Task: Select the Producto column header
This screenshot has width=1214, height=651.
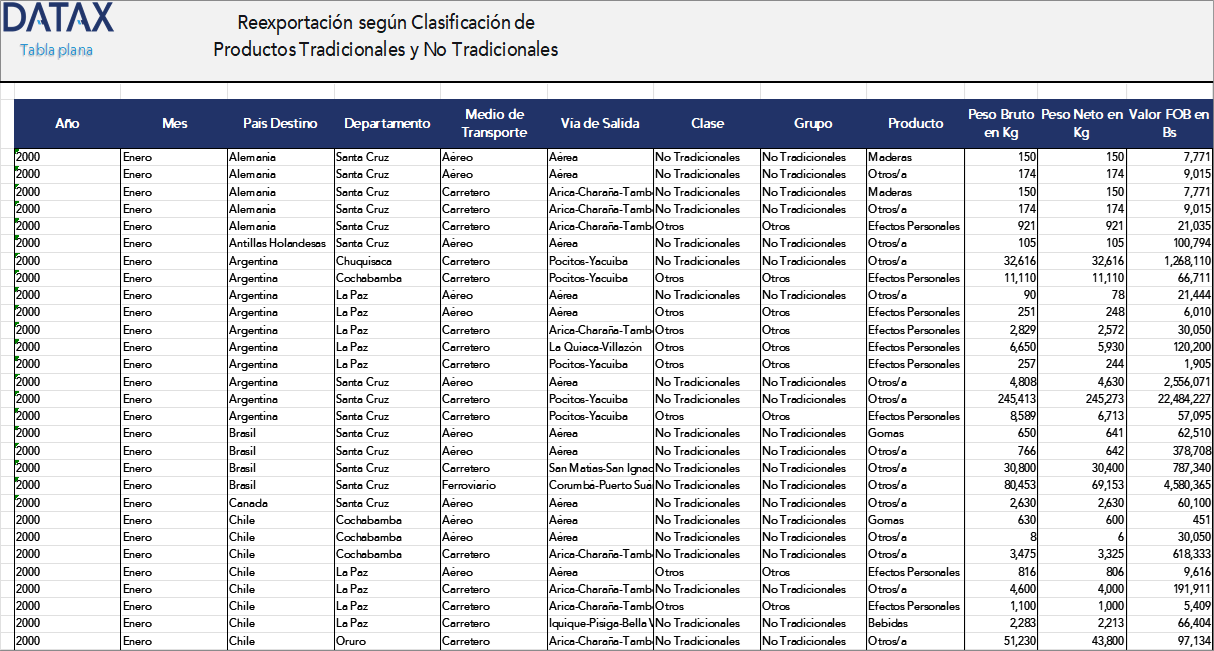Action: 916,123
